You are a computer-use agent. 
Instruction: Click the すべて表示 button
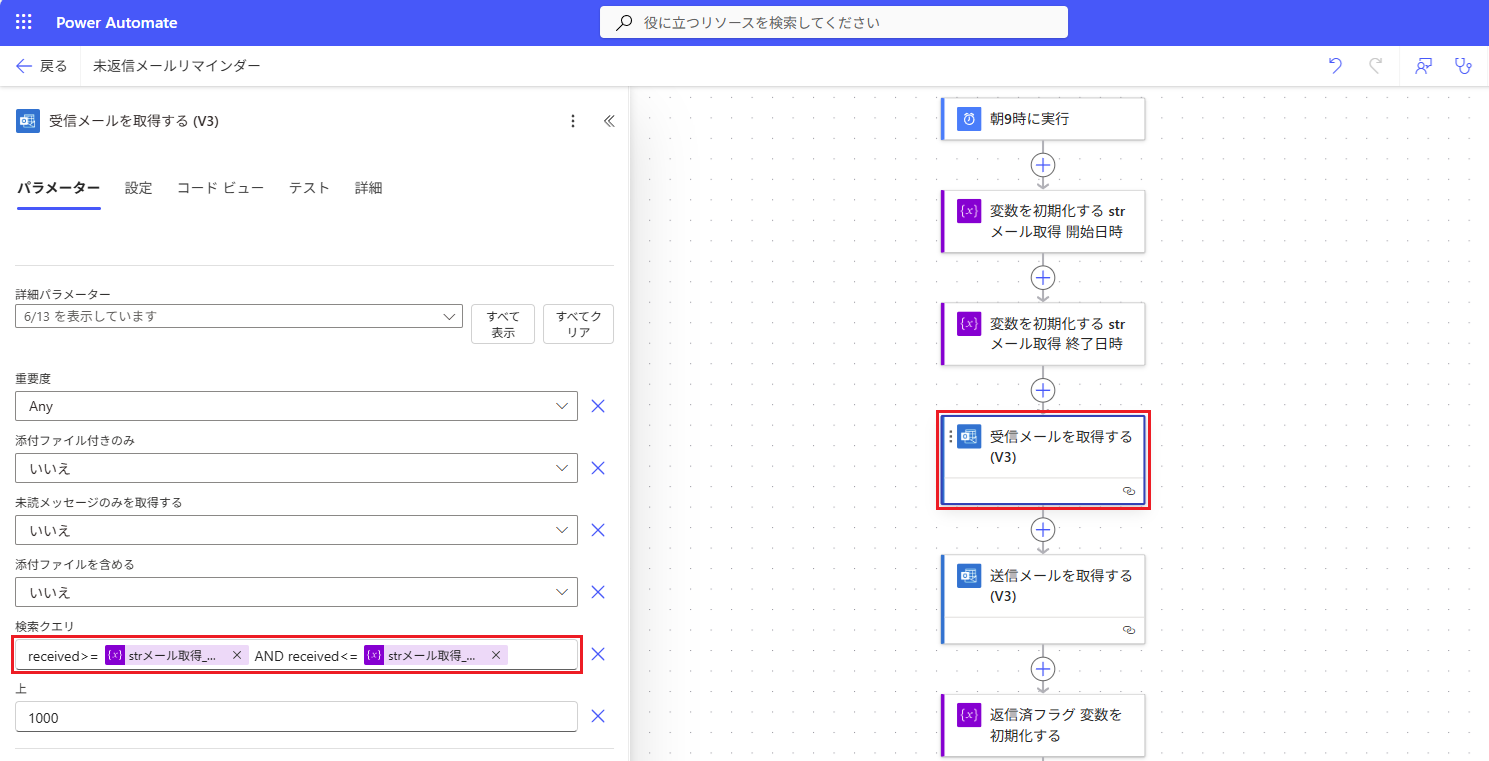pos(503,324)
